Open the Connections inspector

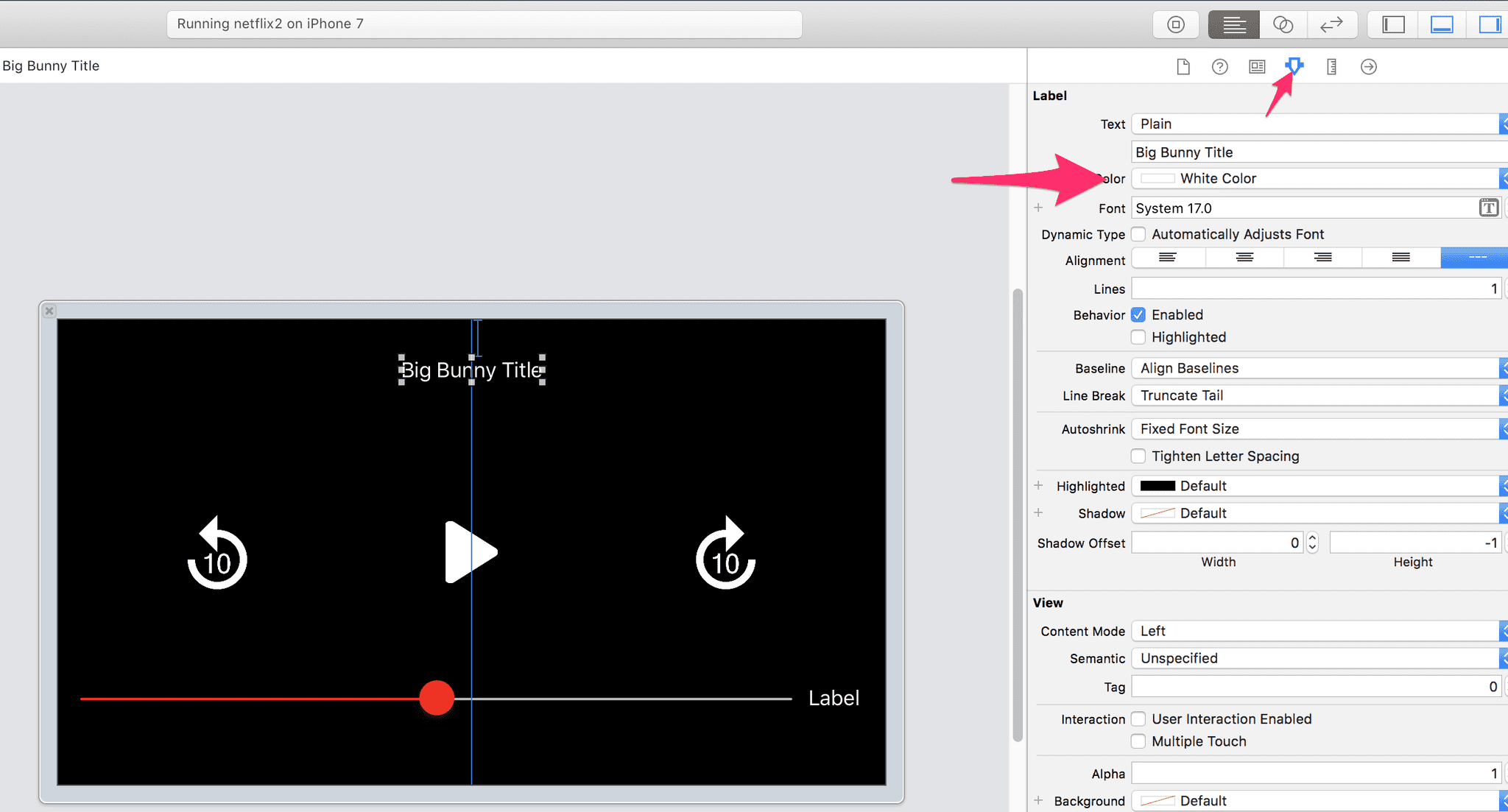pos(1369,67)
